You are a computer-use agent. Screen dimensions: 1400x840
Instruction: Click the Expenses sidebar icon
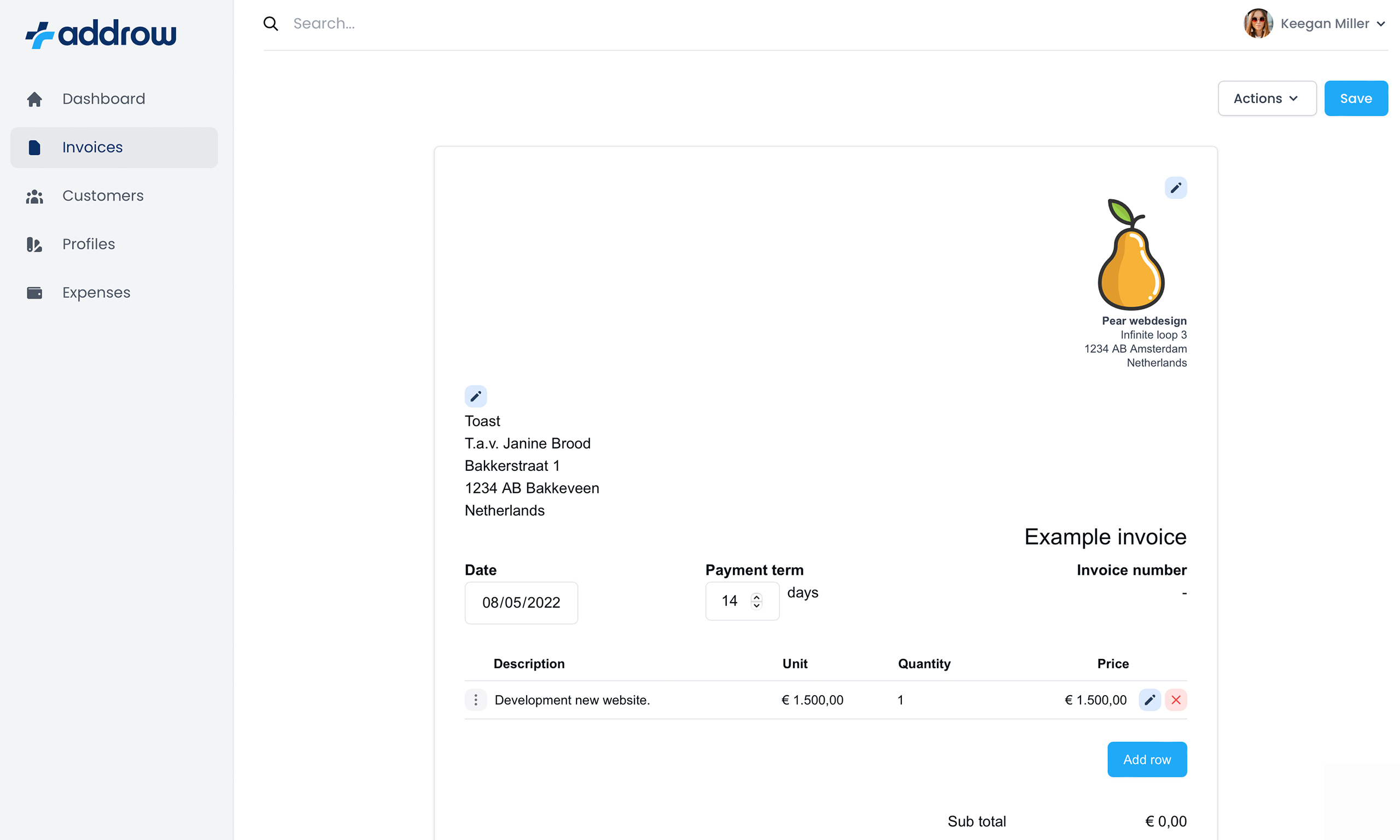click(x=34, y=293)
